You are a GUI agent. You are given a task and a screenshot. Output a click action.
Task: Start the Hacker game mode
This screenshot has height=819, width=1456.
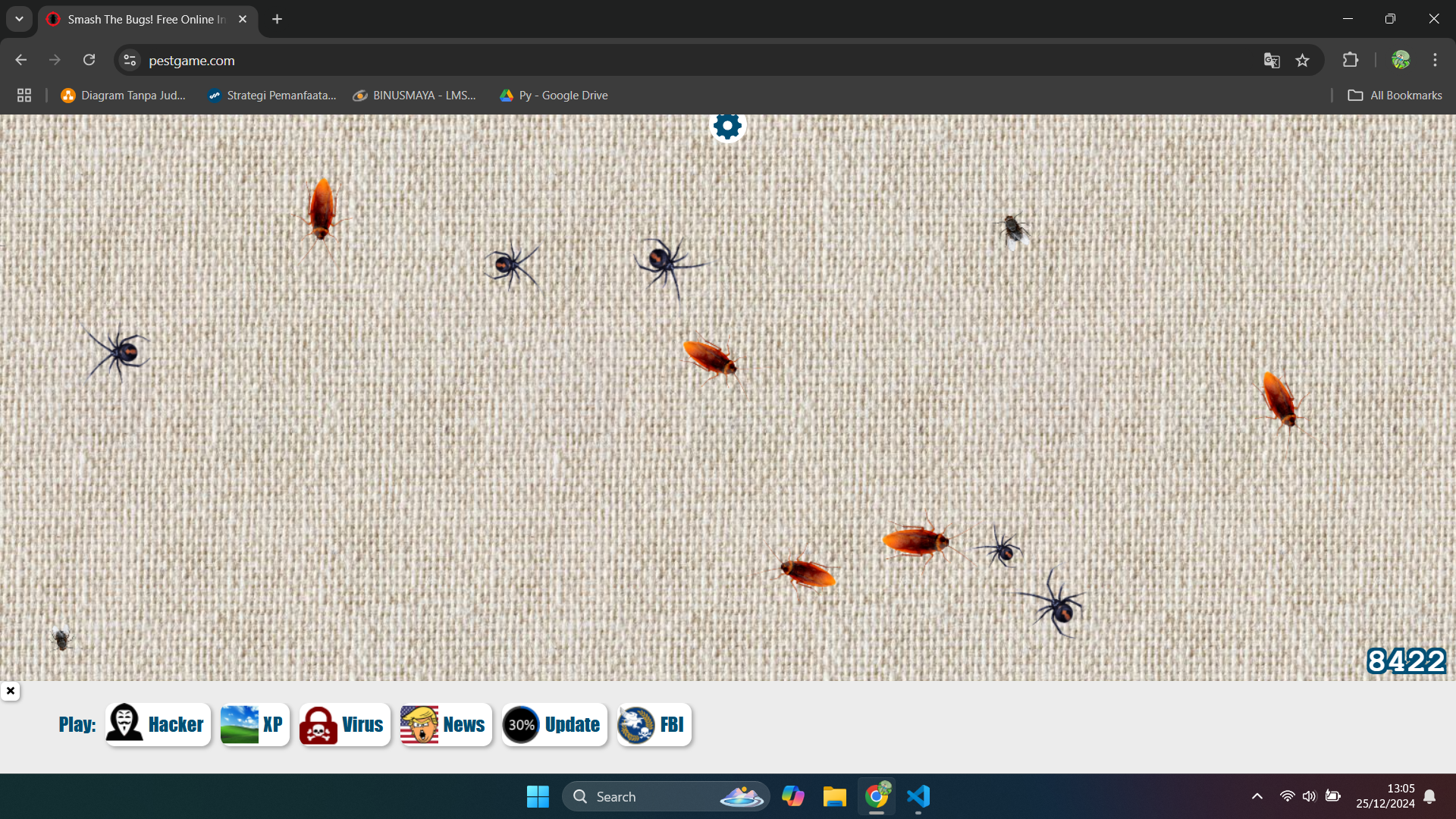pyautogui.click(x=157, y=724)
